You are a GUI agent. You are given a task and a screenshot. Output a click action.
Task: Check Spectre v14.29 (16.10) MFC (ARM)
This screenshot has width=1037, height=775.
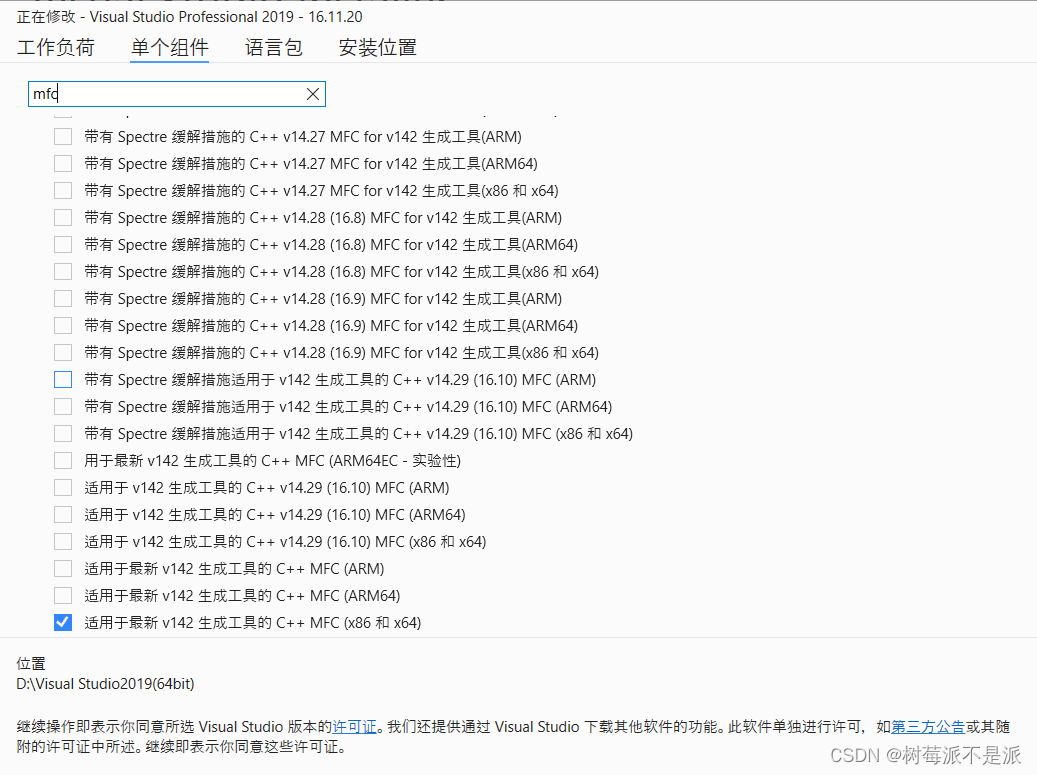(63, 380)
